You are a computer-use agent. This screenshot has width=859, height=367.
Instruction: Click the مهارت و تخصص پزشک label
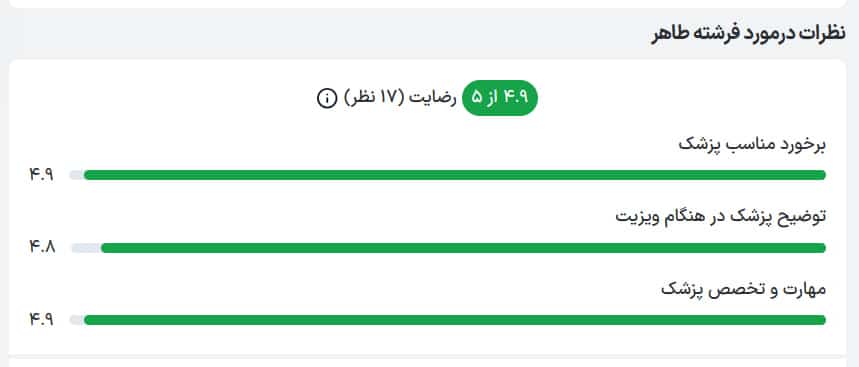[743, 289]
